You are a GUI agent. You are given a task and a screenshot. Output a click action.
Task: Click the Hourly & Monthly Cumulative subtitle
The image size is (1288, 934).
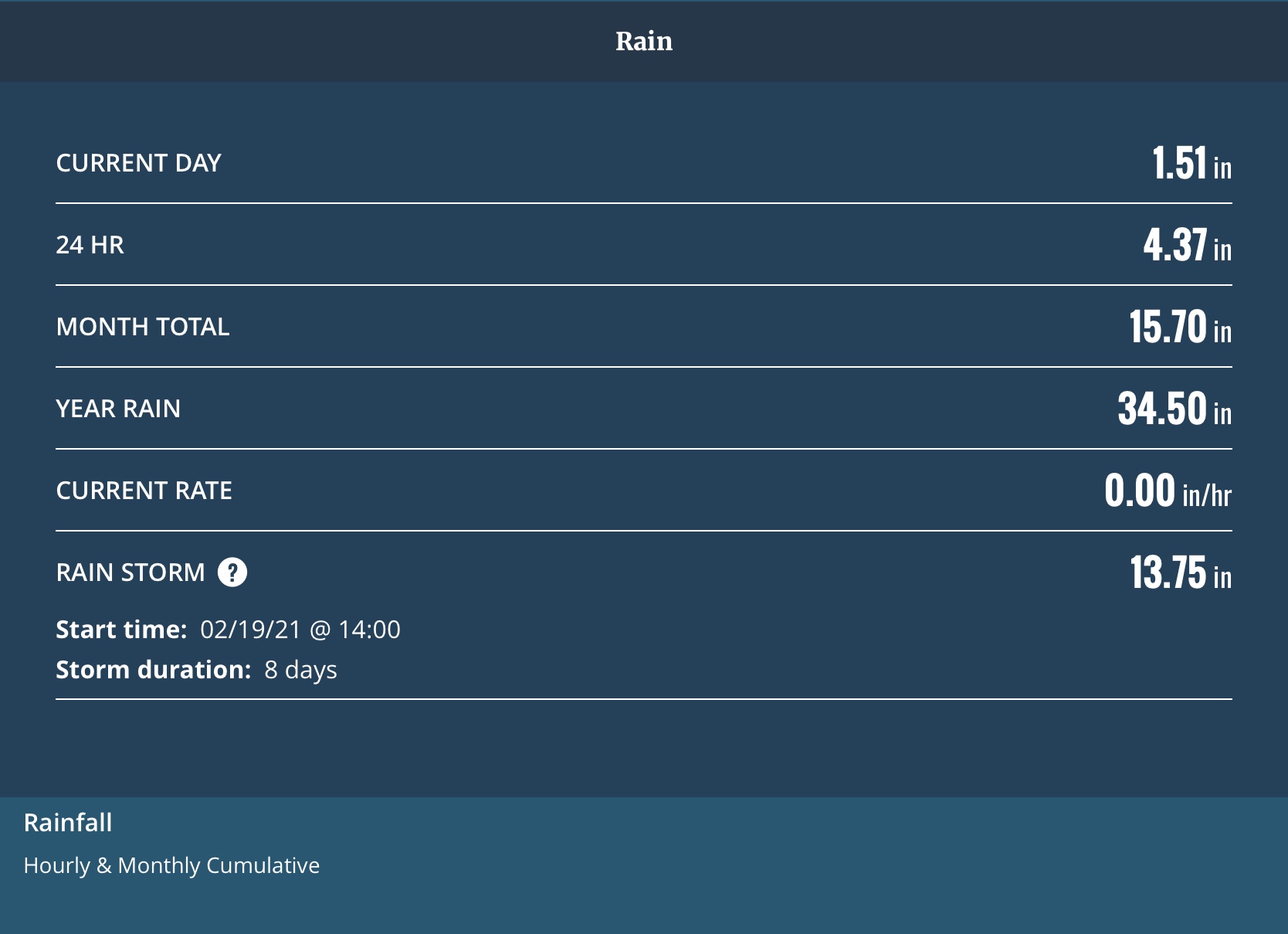tap(171, 865)
